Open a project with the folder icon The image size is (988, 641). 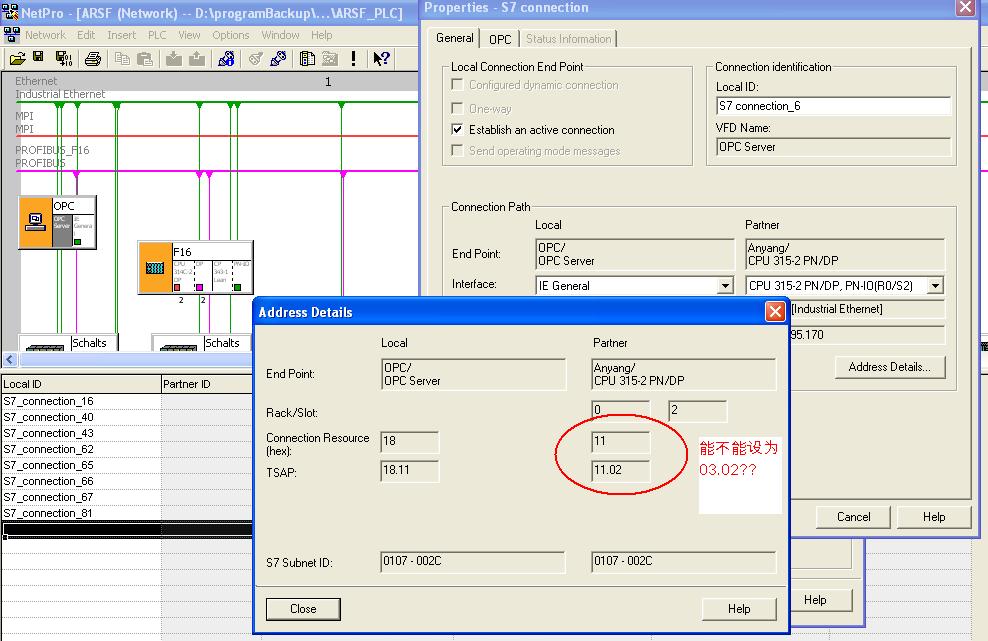click(x=17, y=59)
